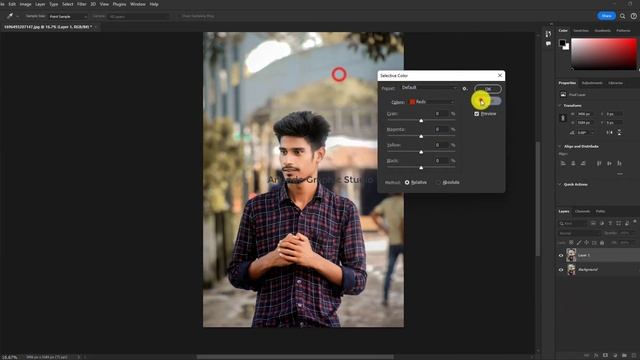The image size is (640, 360).
Task: Open the Image menu
Action: tap(25, 4)
